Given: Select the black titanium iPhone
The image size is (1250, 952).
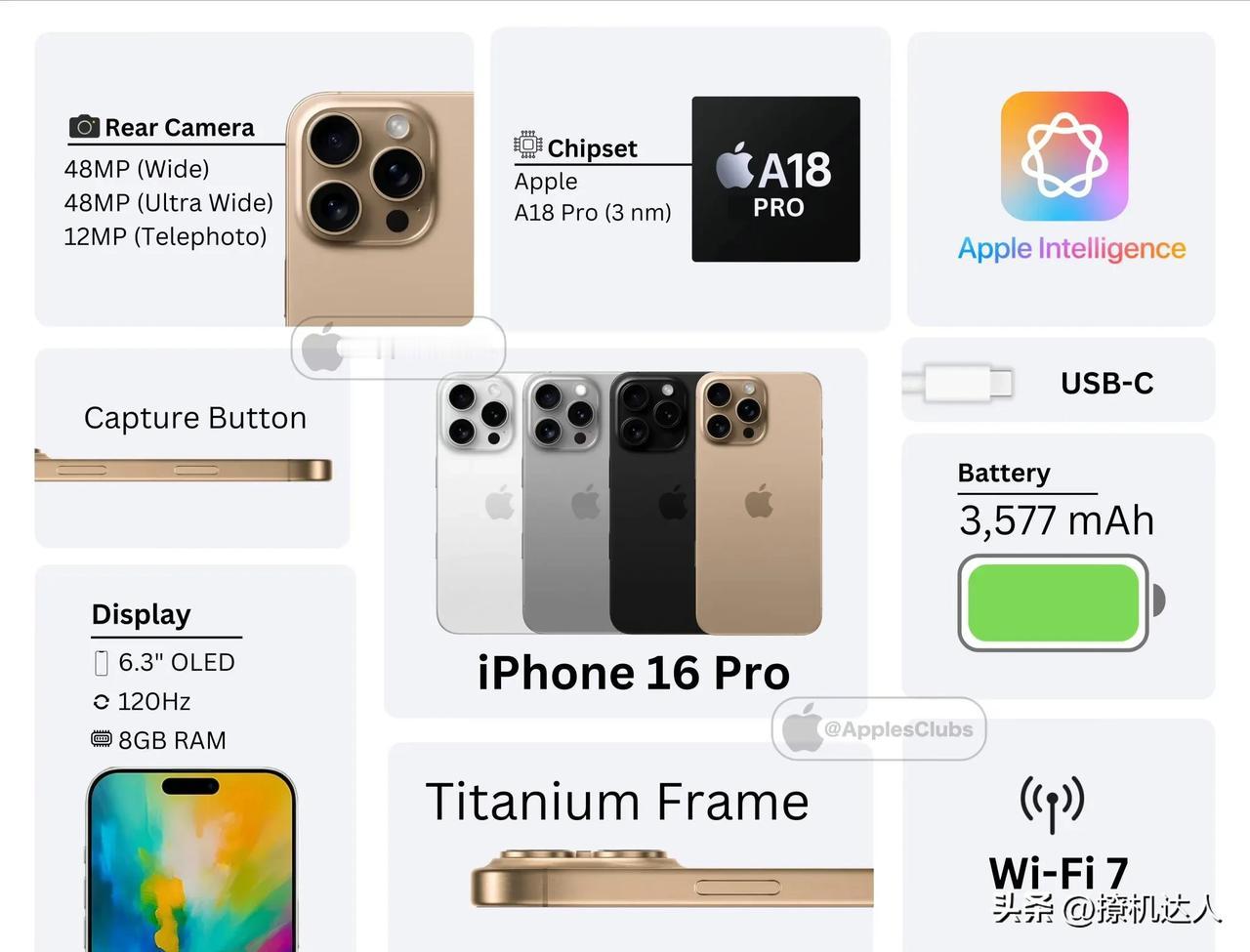Looking at the screenshot, I should [652, 503].
